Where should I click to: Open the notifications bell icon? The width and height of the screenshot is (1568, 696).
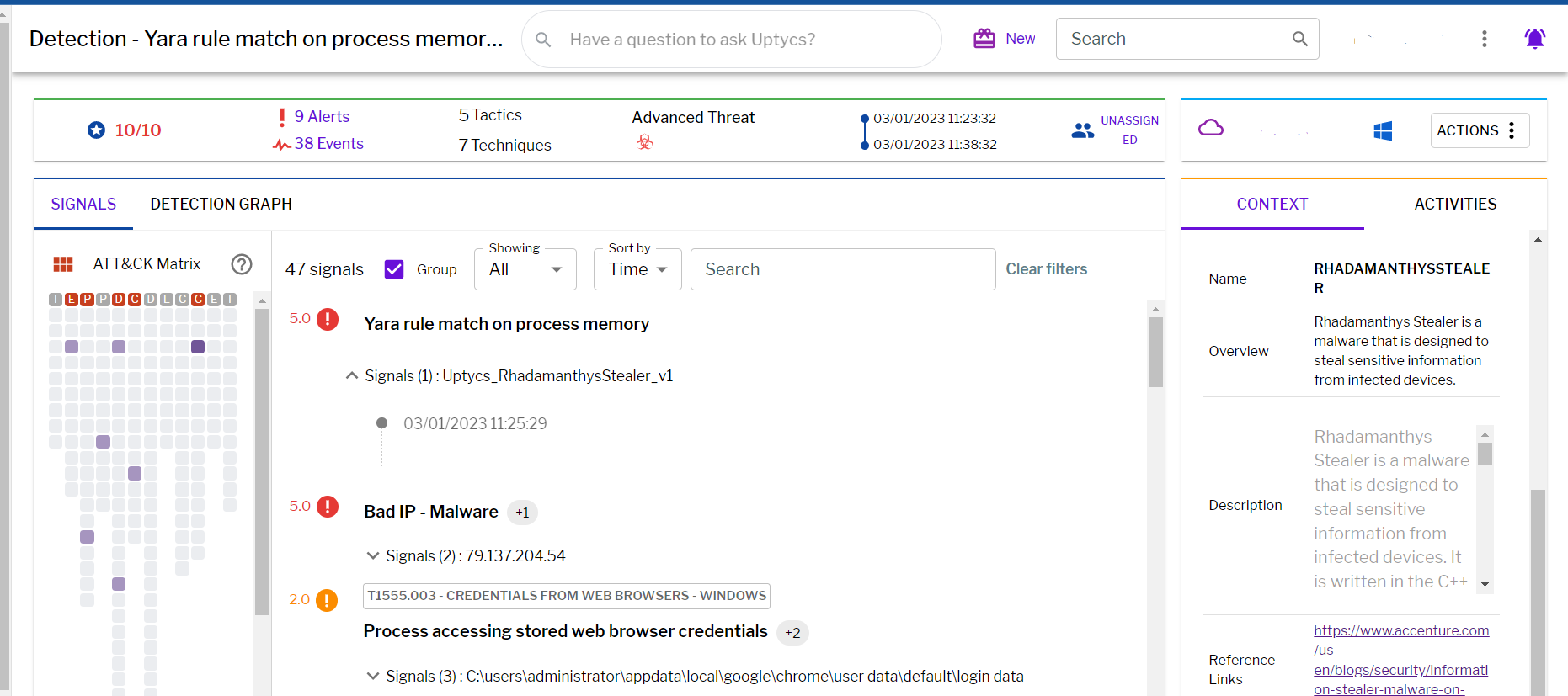tap(1535, 39)
